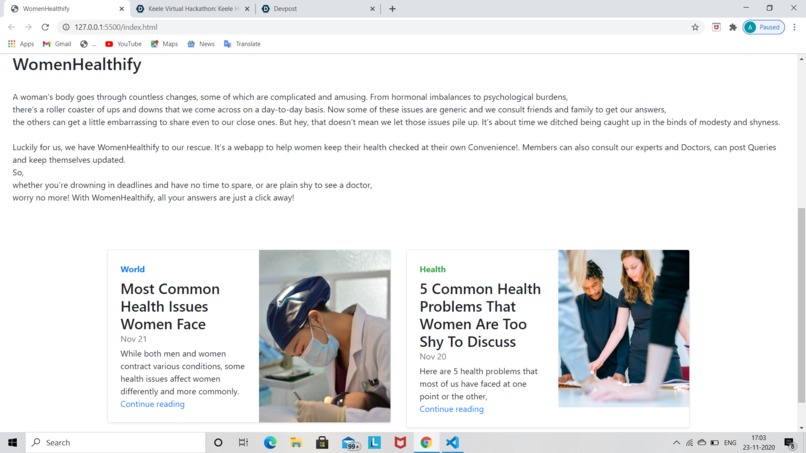Click the scrollbar down arrow
The image size is (806, 453).
point(801,427)
